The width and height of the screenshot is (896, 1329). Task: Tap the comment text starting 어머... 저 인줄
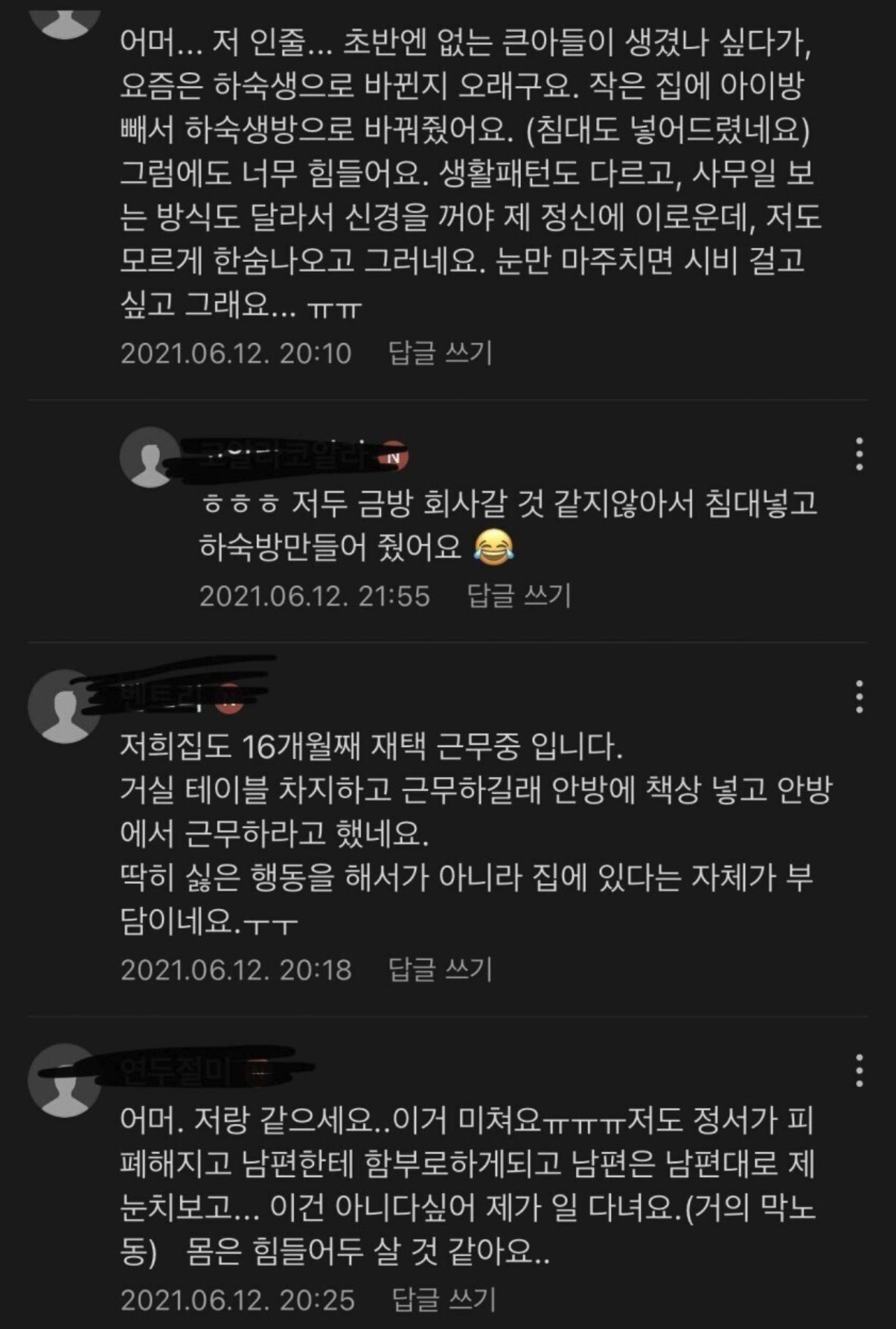471,173
